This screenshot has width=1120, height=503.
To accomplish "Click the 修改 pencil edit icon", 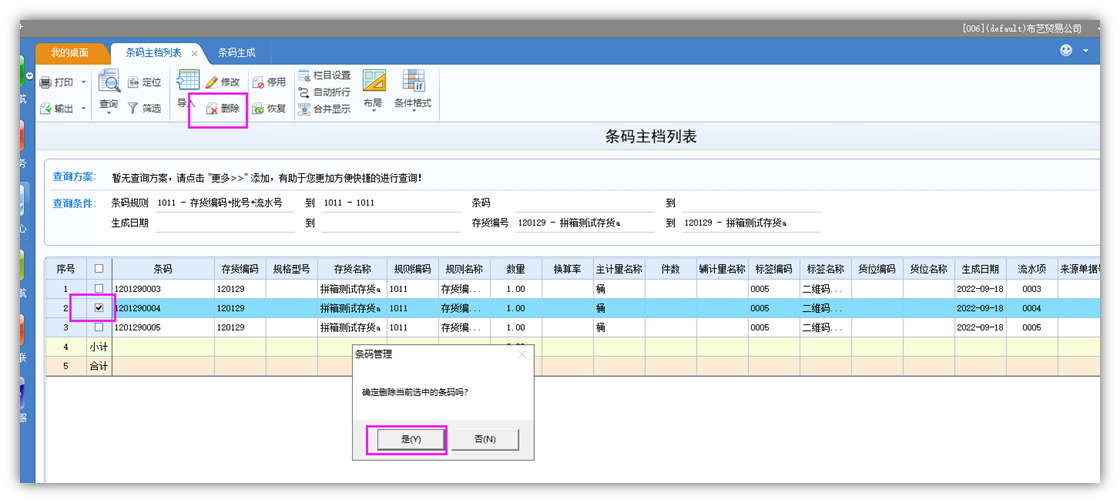I will point(212,83).
